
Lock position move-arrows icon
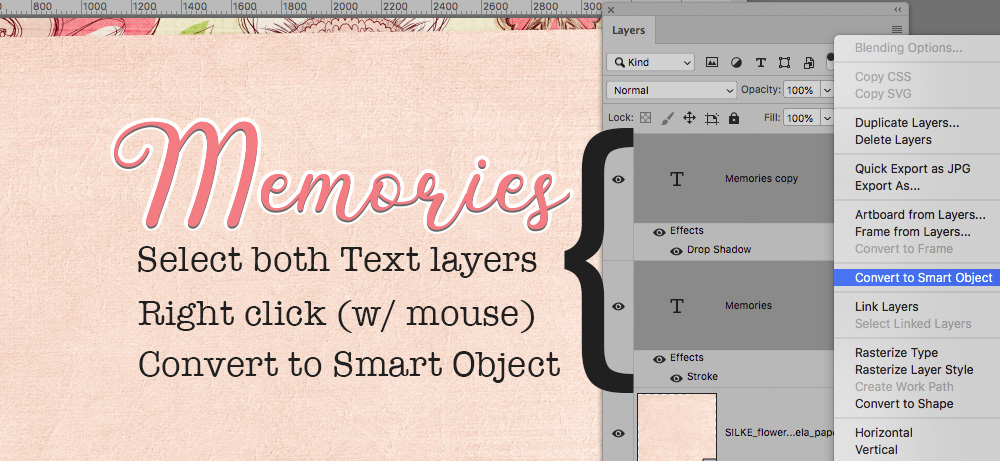pos(689,118)
